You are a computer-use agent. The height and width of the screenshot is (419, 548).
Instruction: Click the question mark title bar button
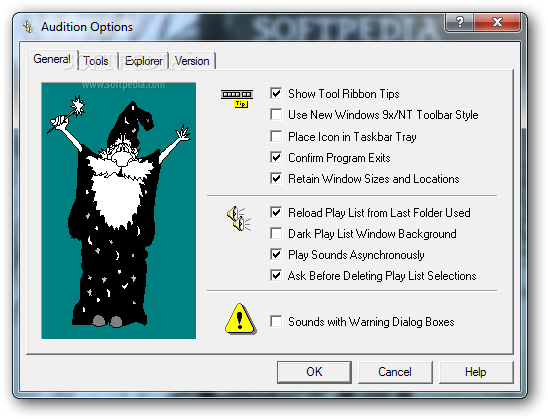point(460,22)
